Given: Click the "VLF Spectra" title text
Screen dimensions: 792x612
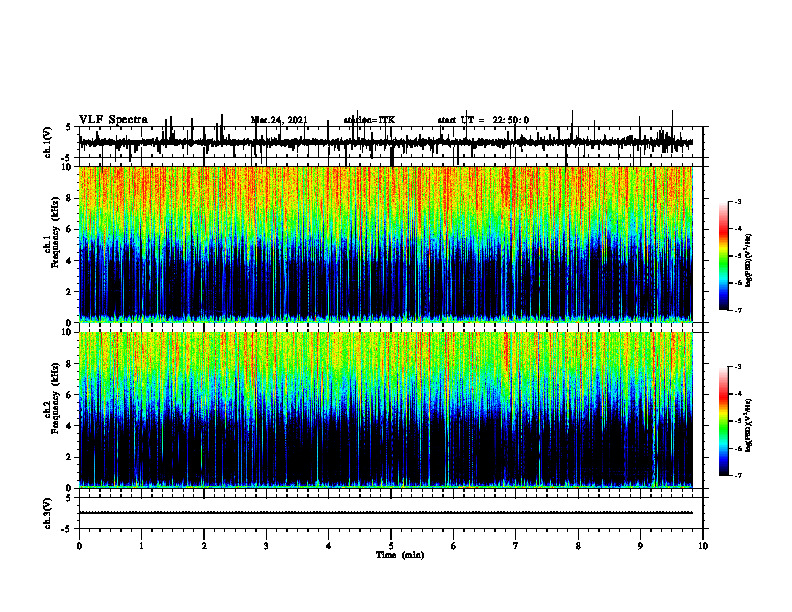Looking at the screenshot, I should tap(113, 120).
